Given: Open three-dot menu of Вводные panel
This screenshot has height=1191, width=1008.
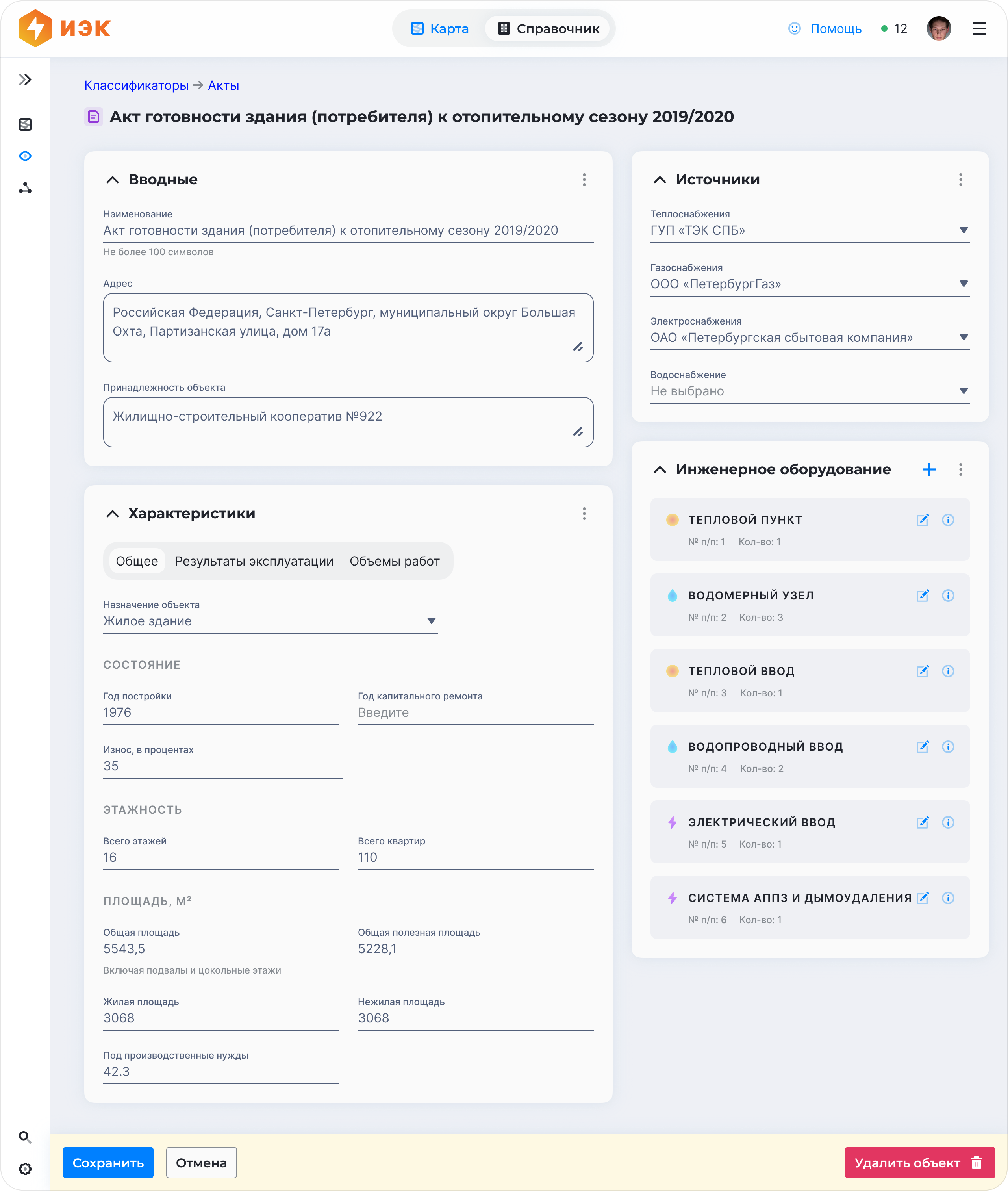Looking at the screenshot, I should pyautogui.click(x=584, y=180).
